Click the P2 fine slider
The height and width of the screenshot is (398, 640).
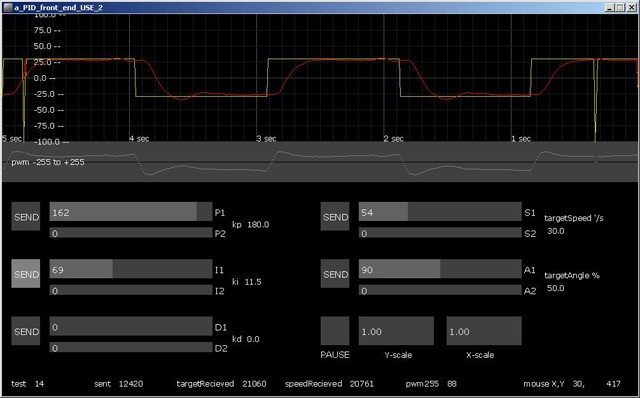click(x=131, y=233)
